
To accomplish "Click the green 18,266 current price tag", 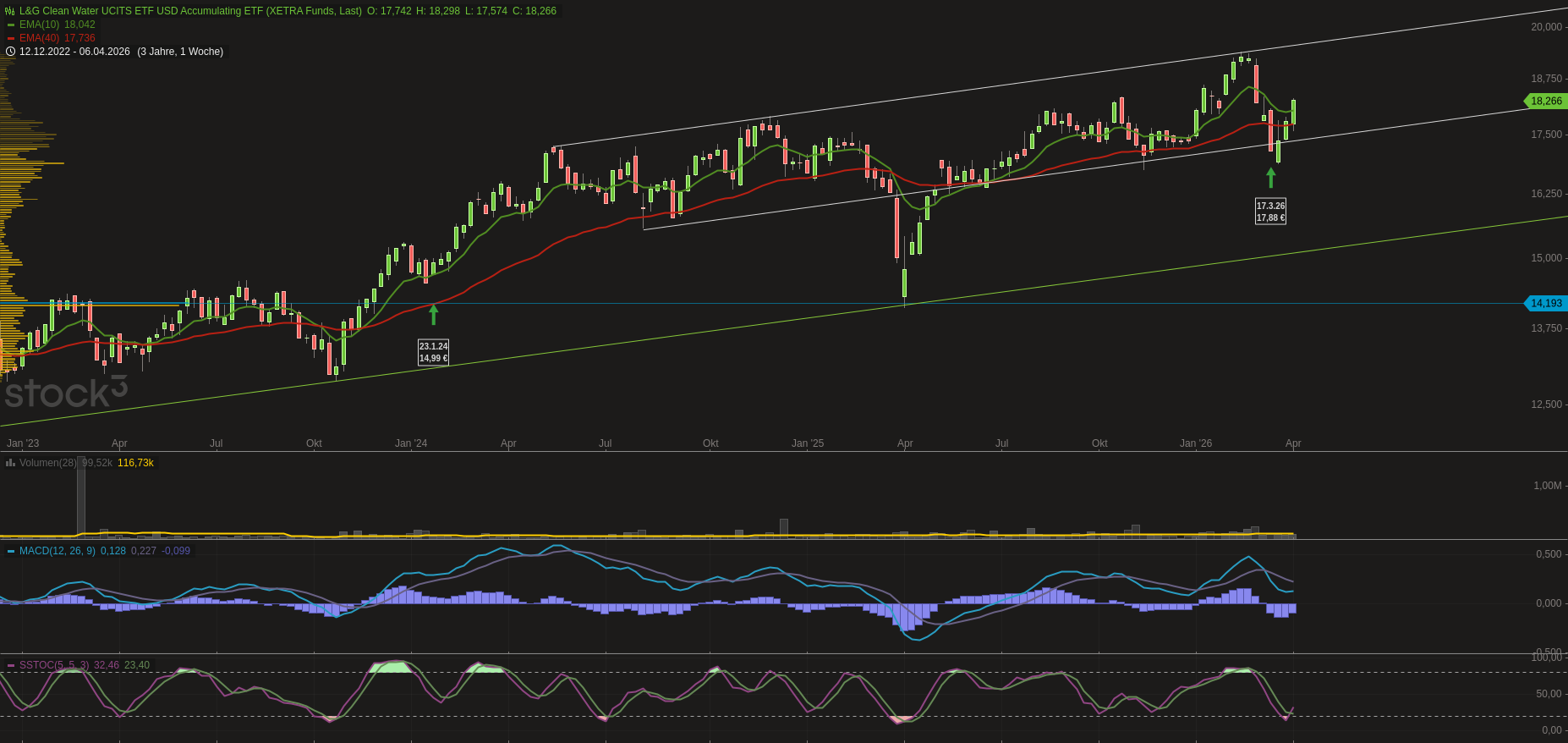I will click(1546, 101).
